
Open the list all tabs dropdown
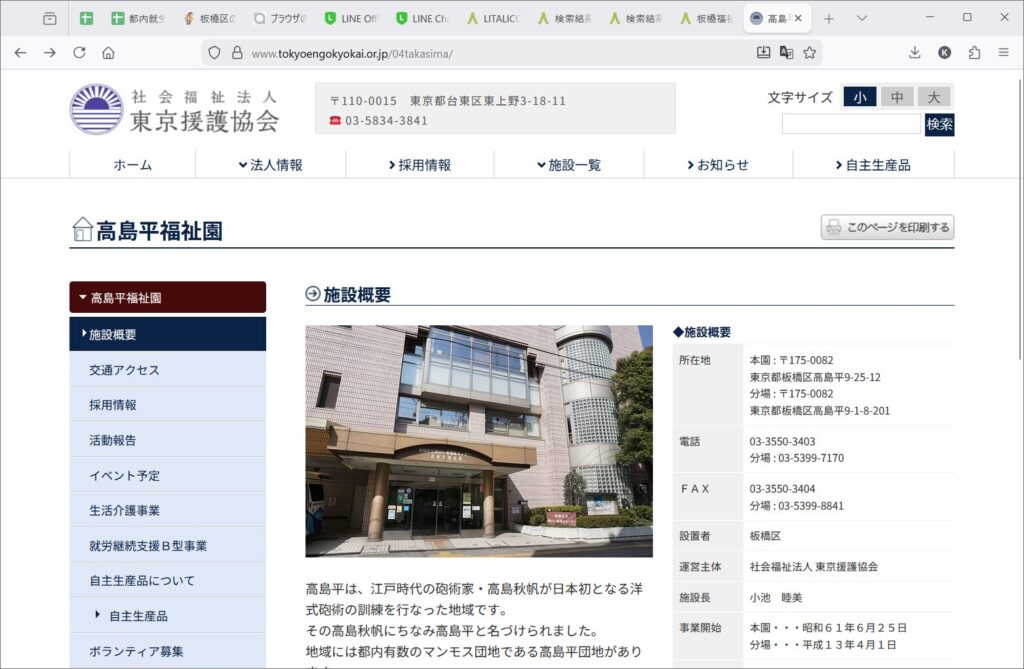pos(862,18)
